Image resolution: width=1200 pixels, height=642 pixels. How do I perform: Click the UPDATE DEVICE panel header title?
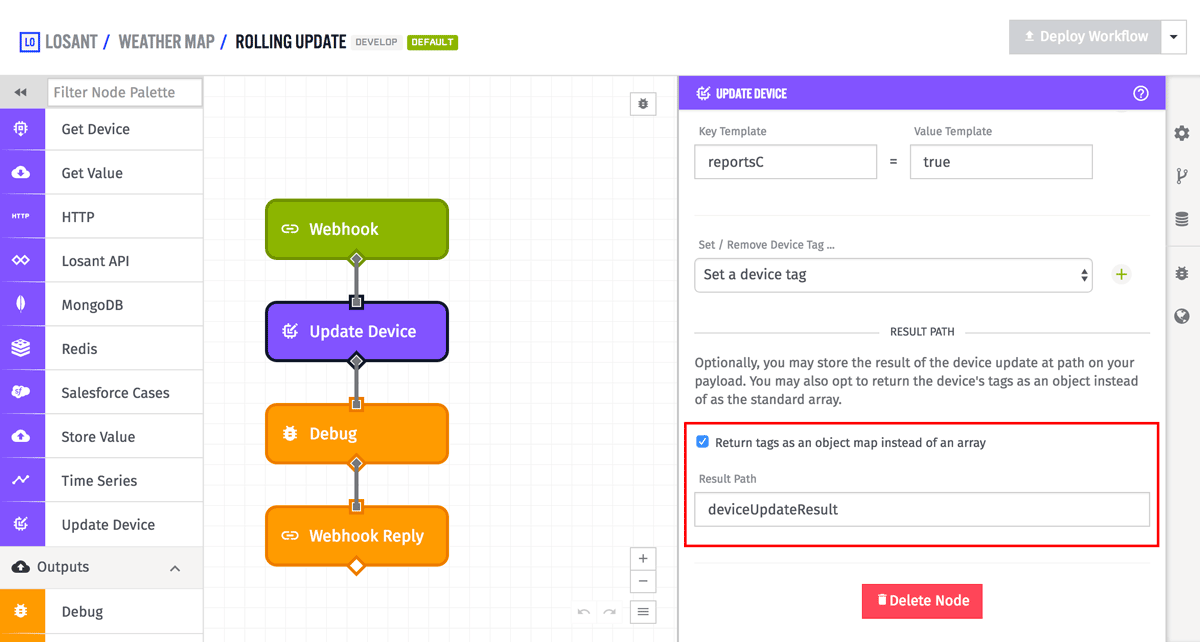[751, 93]
